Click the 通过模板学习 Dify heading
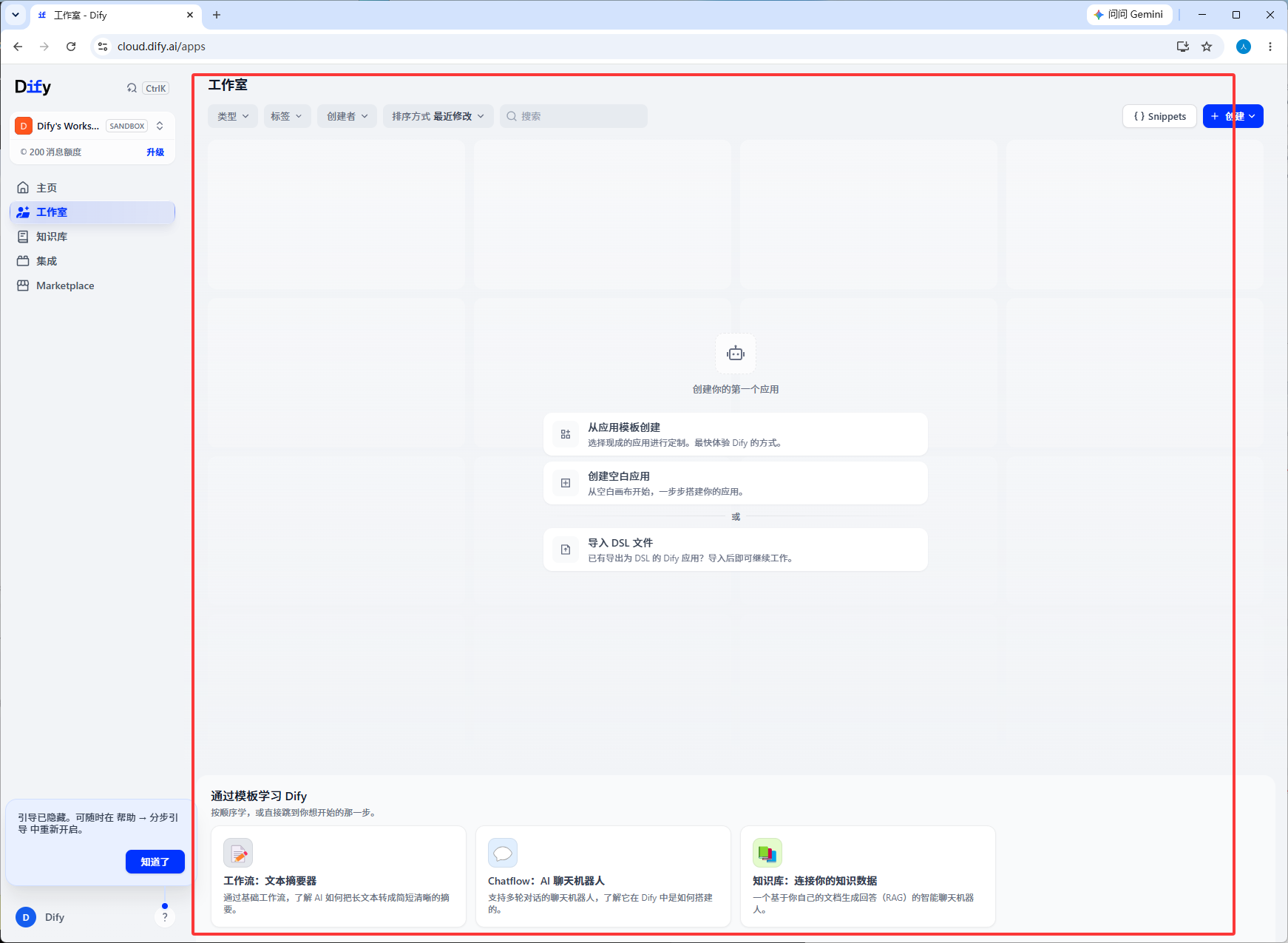The height and width of the screenshot is (943, 1288). pyautogui.click(x=259, y=796)
